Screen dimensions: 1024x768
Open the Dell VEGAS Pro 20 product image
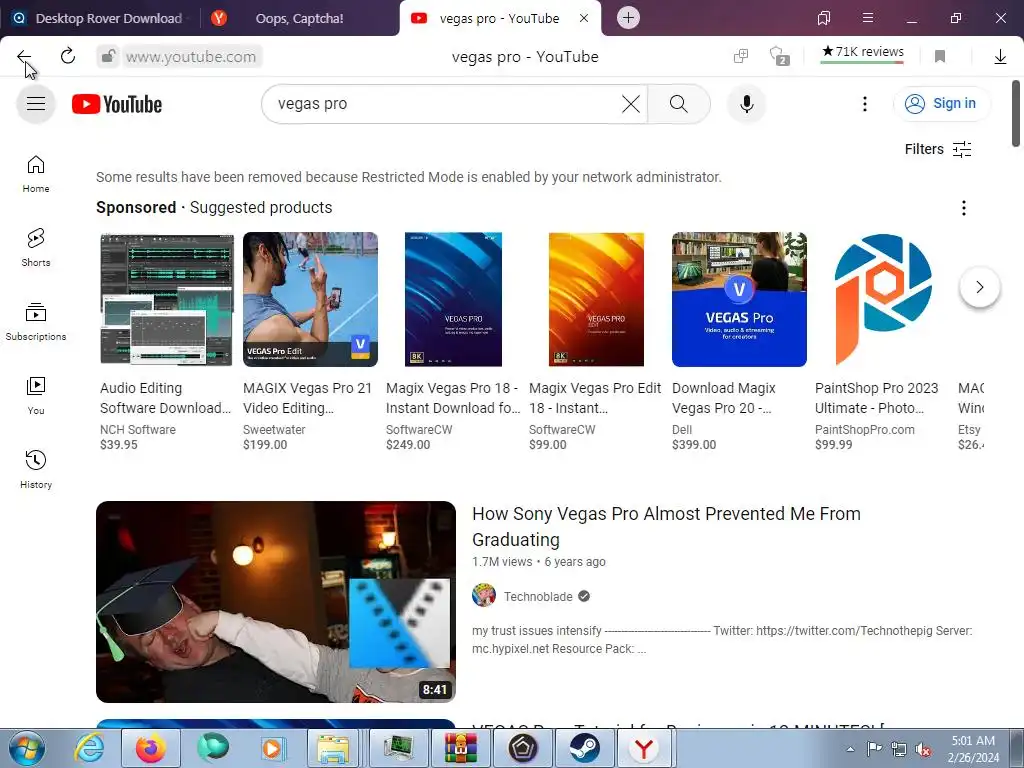pyautogui.click(x=739, y=299)
